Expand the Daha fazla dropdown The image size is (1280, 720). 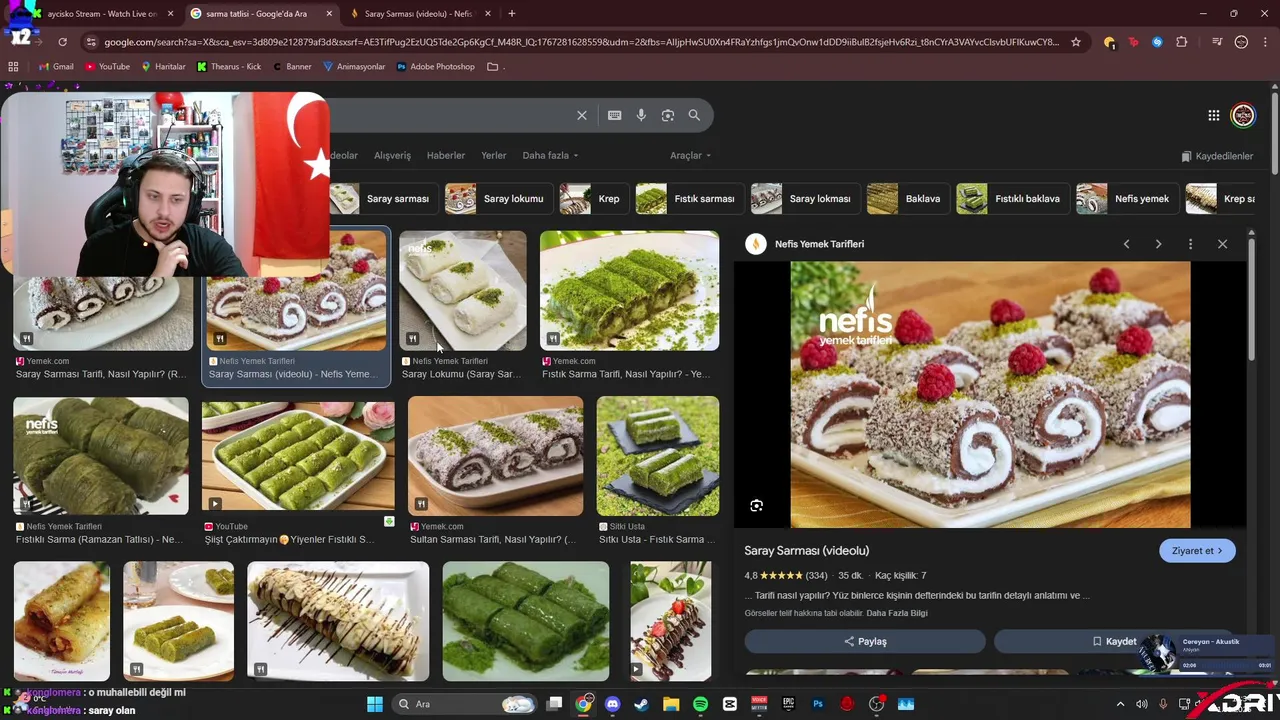[x=550, y=155]
